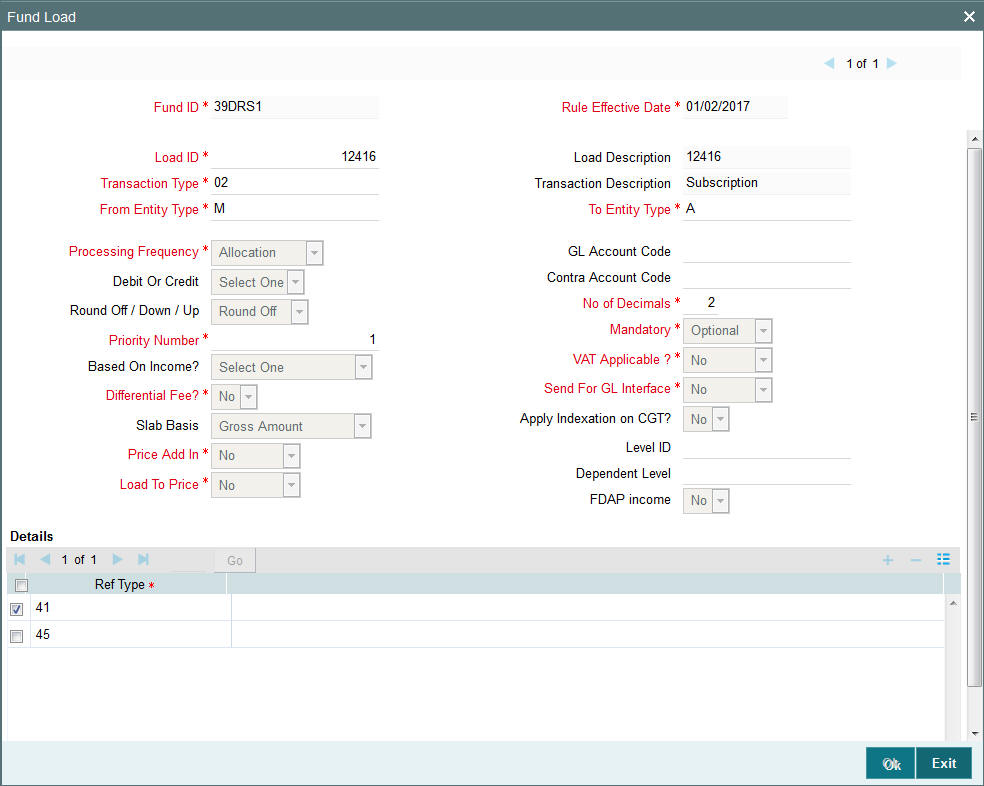Image resolution: width=984 pixels, height=786 pixels.
Task: Open Price Add In dropdown
Action: point(255,456)
